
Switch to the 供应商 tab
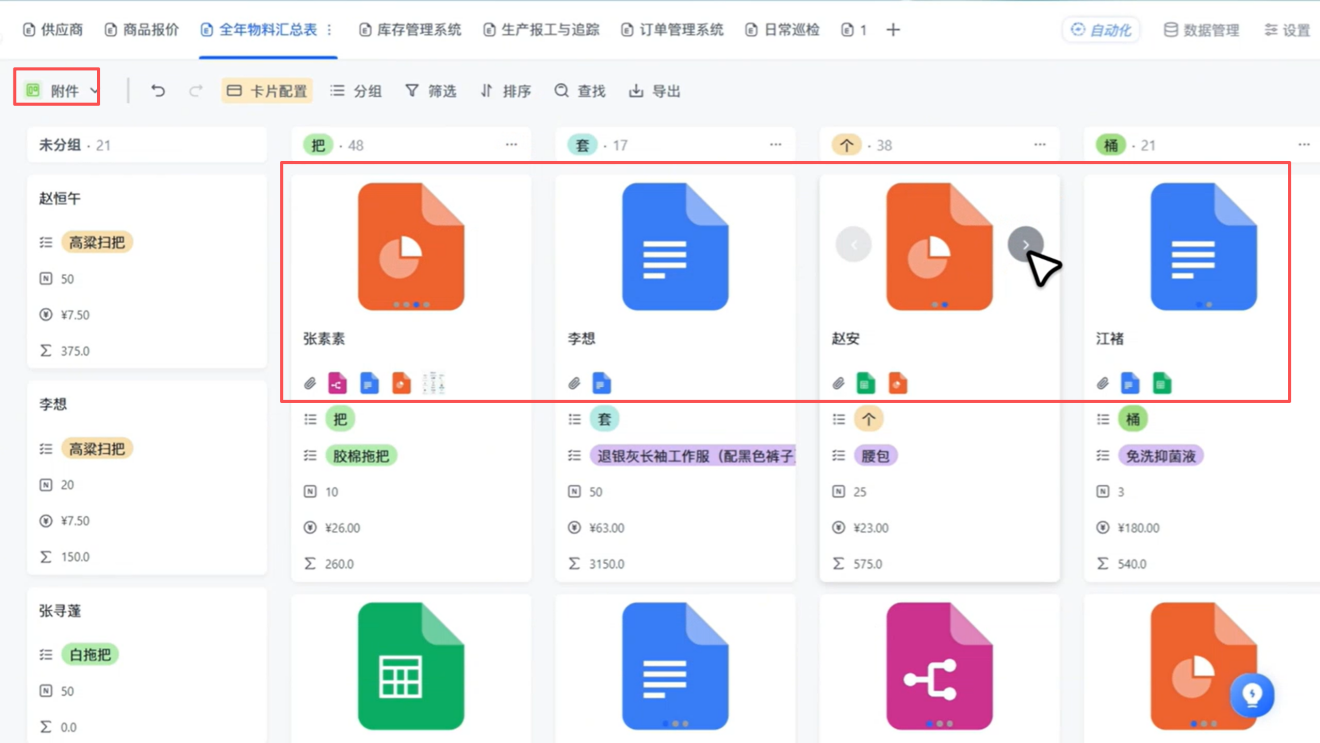click(x=53, y=30)
